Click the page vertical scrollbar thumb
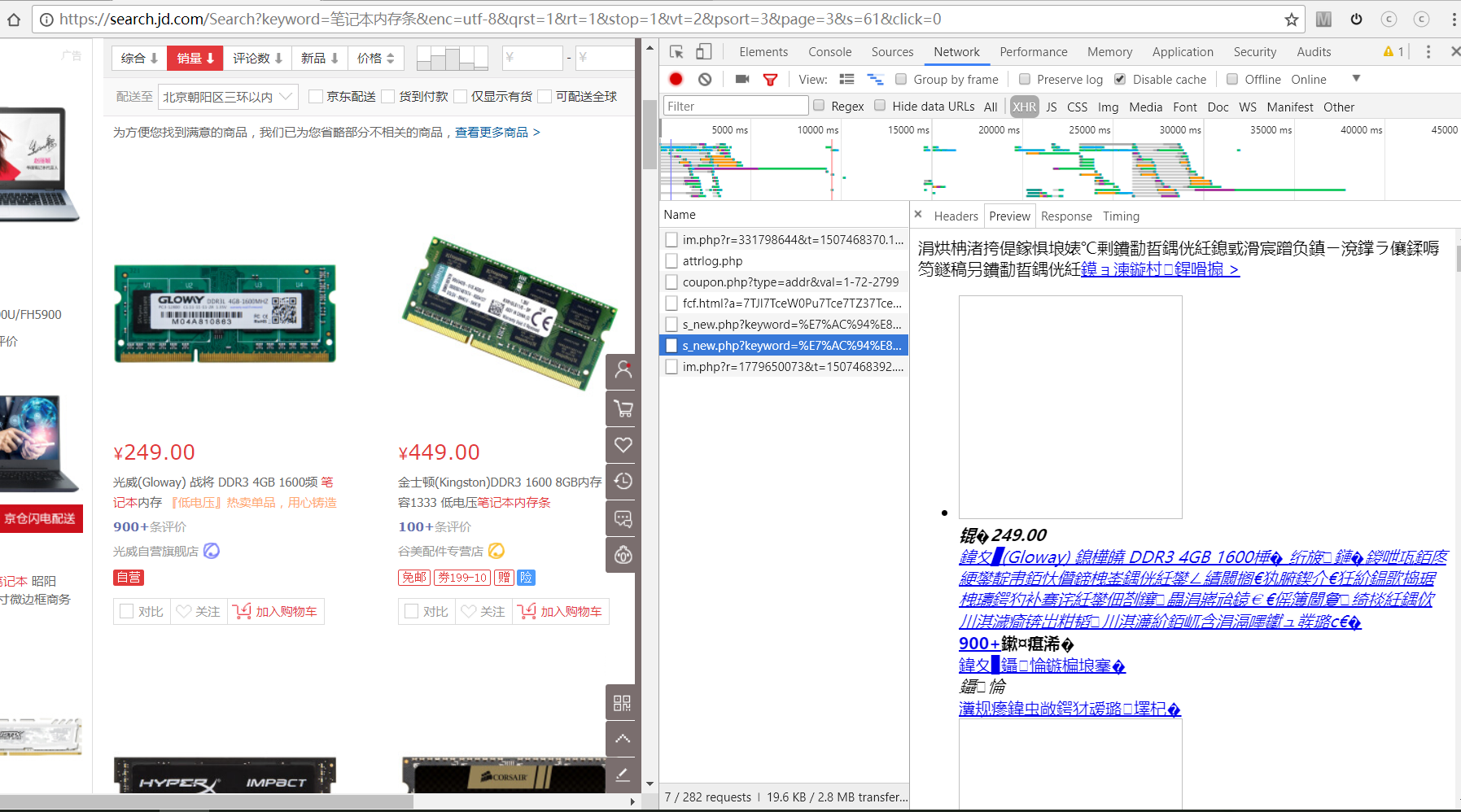 [x=649, y=134]
